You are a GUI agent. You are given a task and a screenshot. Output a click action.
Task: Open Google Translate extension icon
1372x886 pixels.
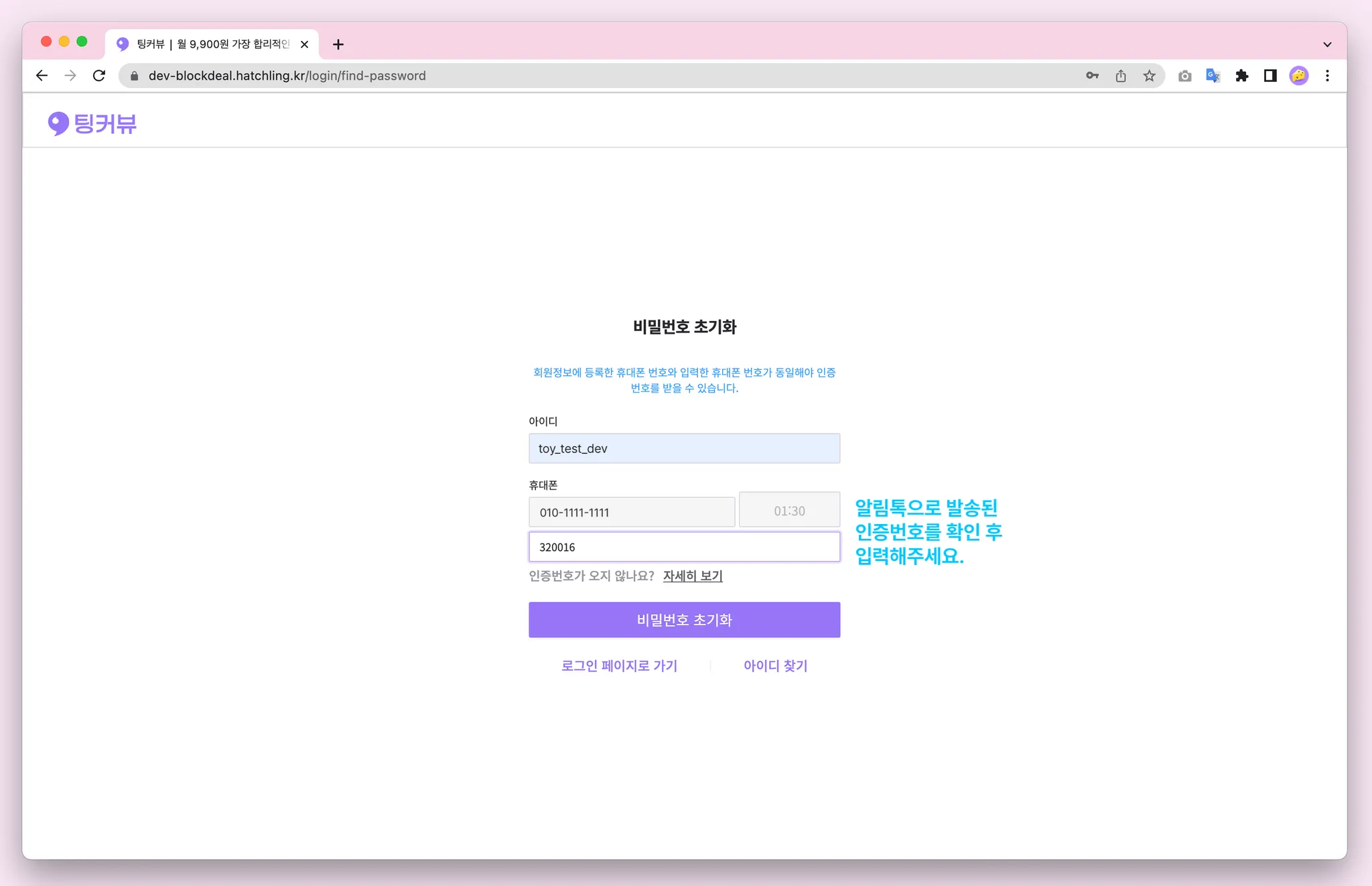click(1213, 76)
